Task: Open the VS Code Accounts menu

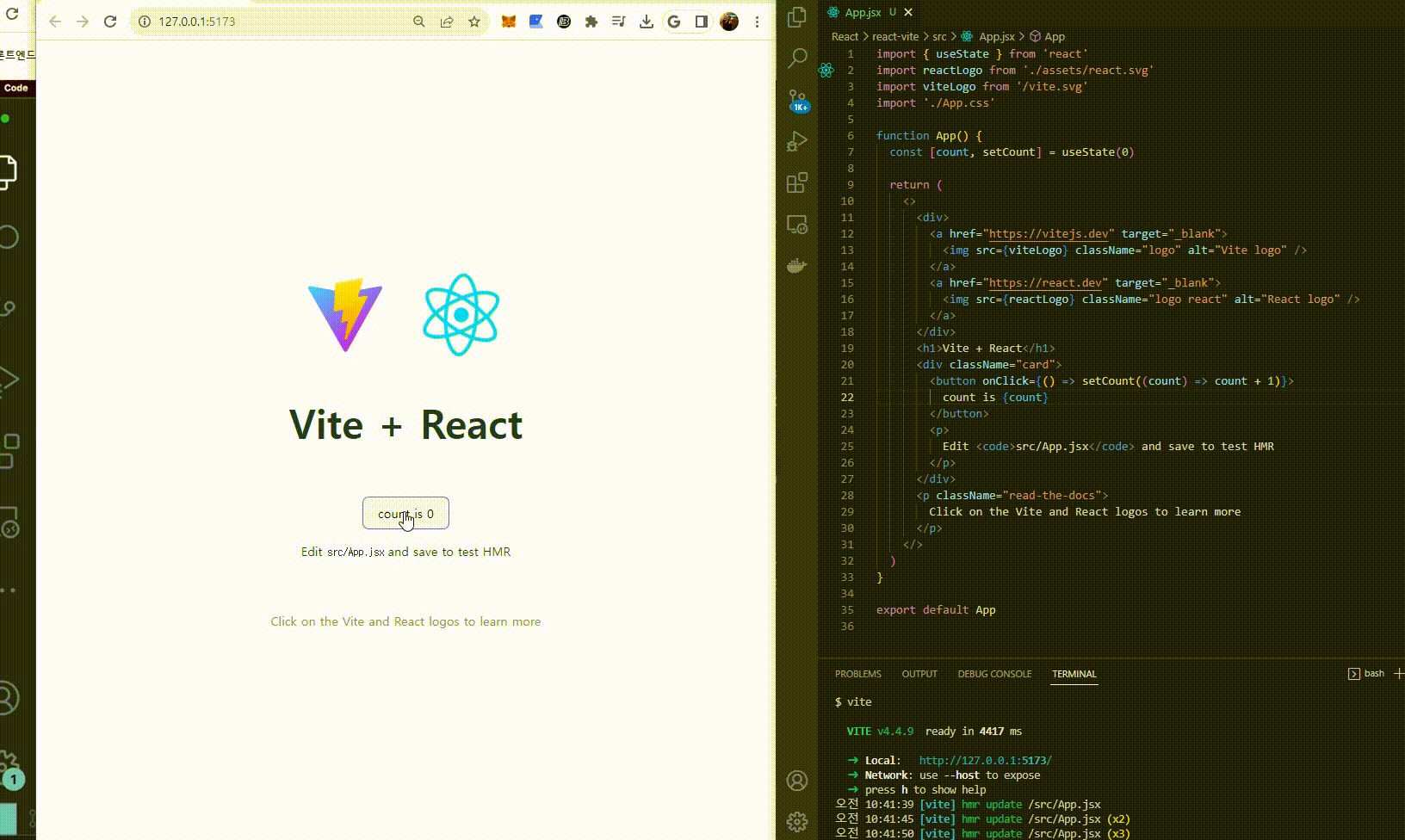Action: tap(797, 781)
